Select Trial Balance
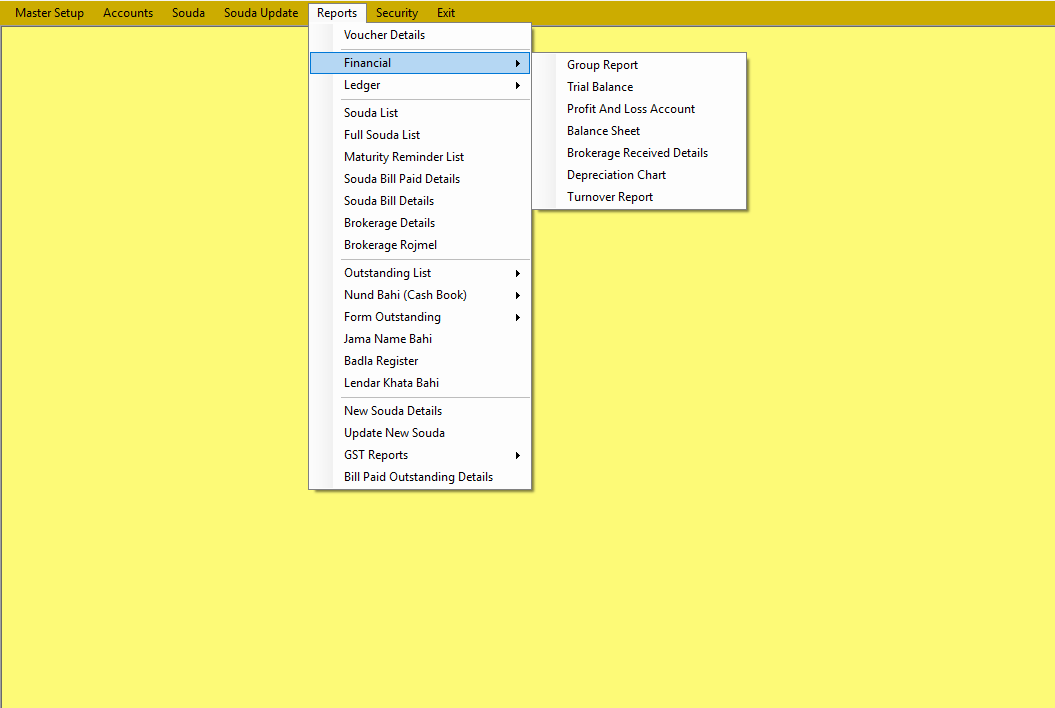 click(x=639, y=87)
